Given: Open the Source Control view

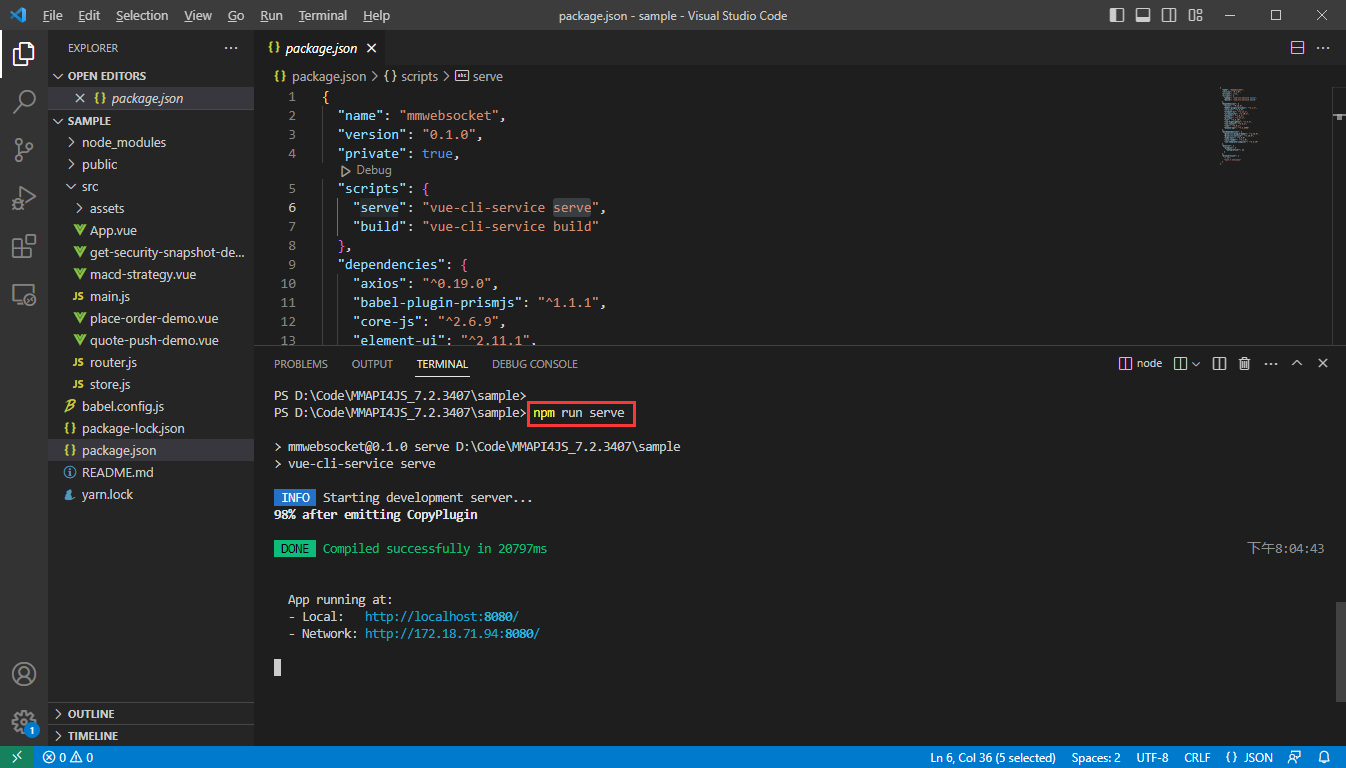Looking at the screenshot, I should (x=24, y=149).
